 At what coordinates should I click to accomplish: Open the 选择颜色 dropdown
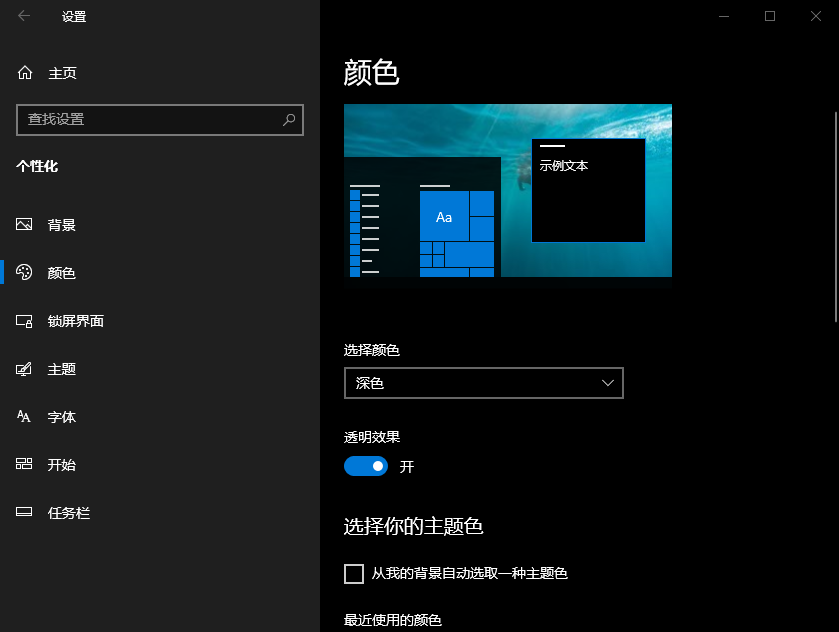[x=484, y=383]
